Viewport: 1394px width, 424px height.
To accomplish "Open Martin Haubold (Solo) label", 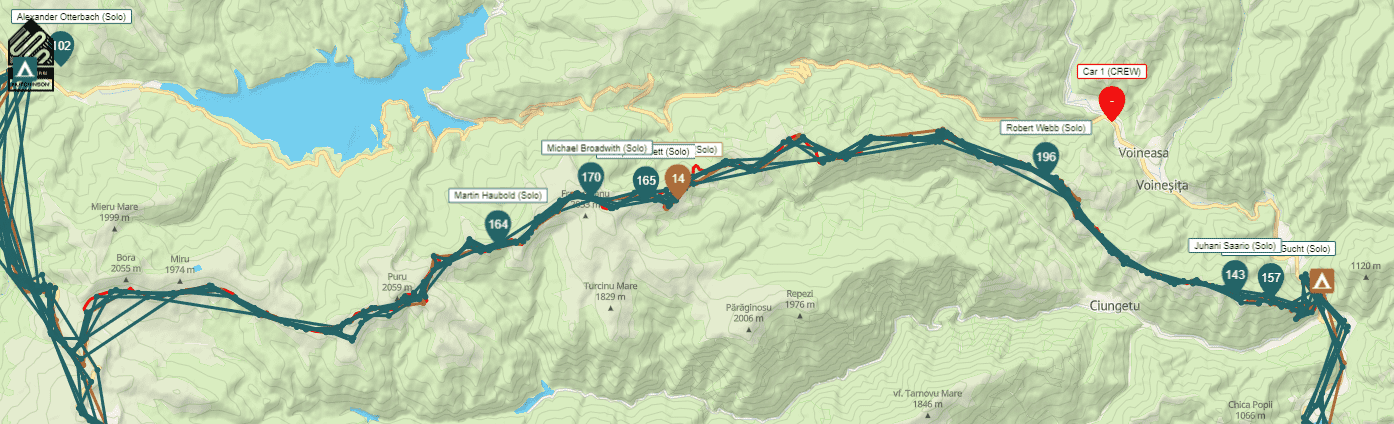I will (497, 195).
